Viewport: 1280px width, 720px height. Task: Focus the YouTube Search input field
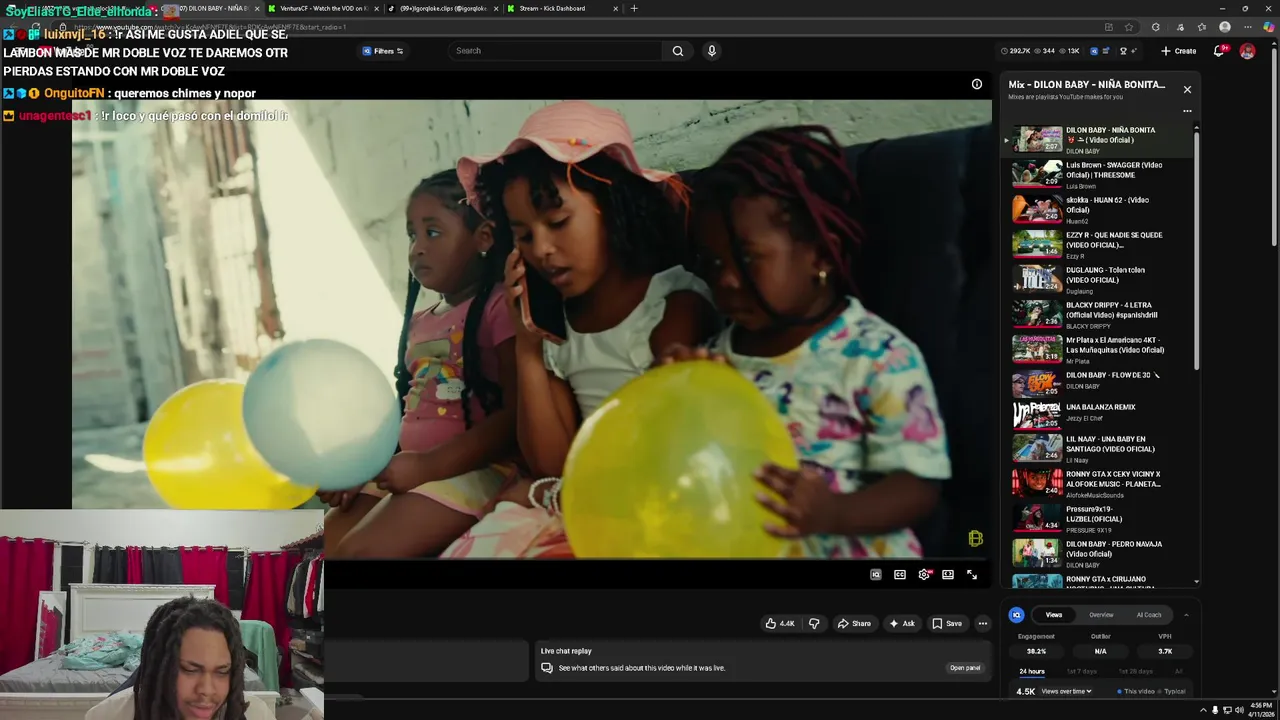555,51
